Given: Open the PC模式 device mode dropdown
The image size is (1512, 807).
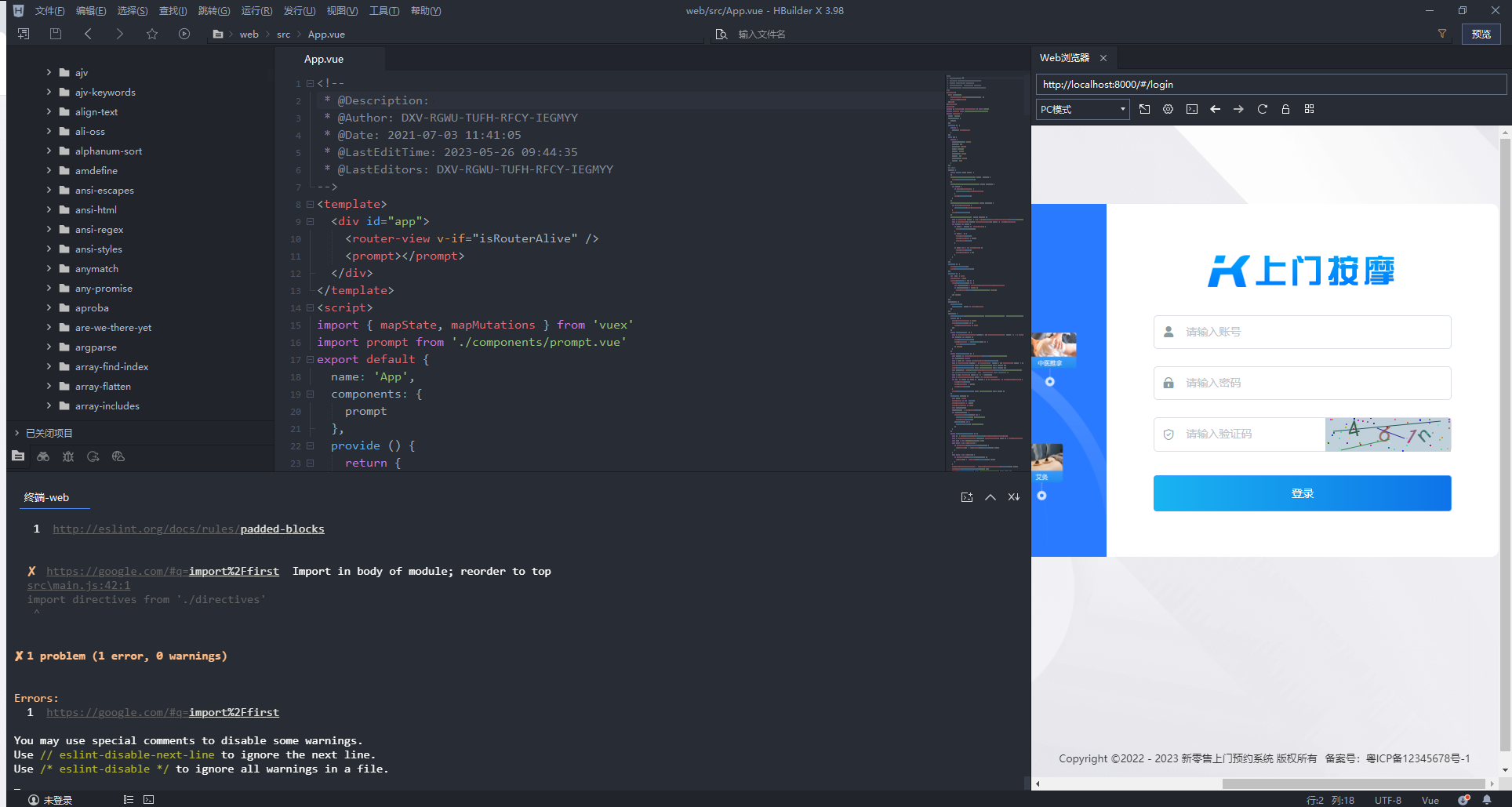Looking at the screenshot, I should [1082, 109].
